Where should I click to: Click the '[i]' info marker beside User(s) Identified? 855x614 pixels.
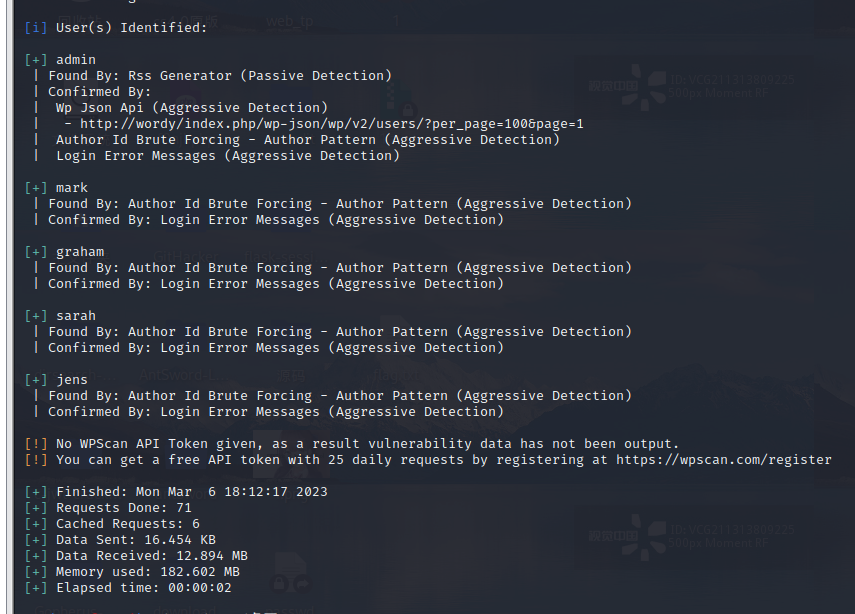pos(36,28)
